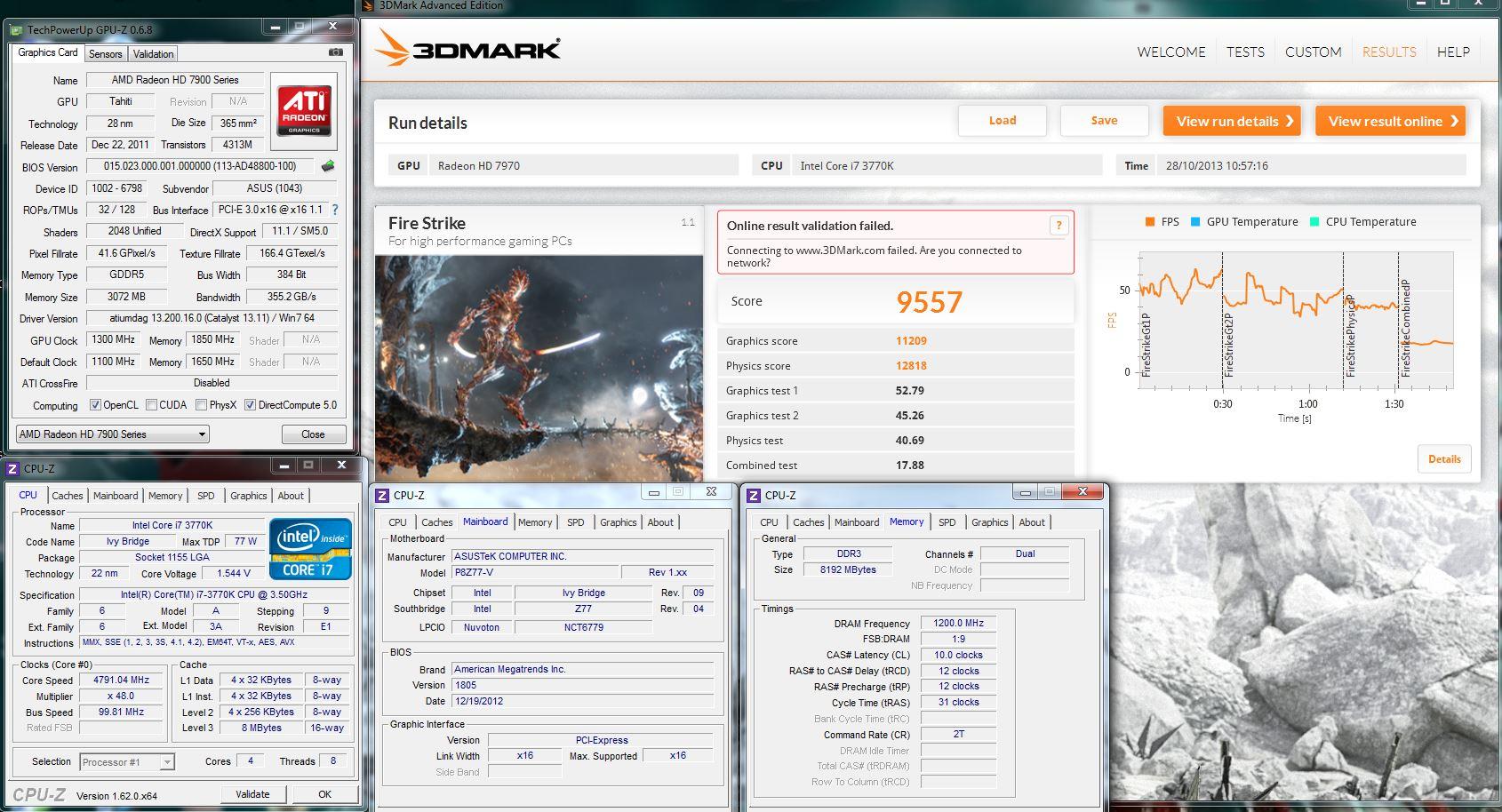Click the CPU-Z Mainboard window title icon
Image resolution: width=1502 pixels, height=812 pixels.
[382, 496]
